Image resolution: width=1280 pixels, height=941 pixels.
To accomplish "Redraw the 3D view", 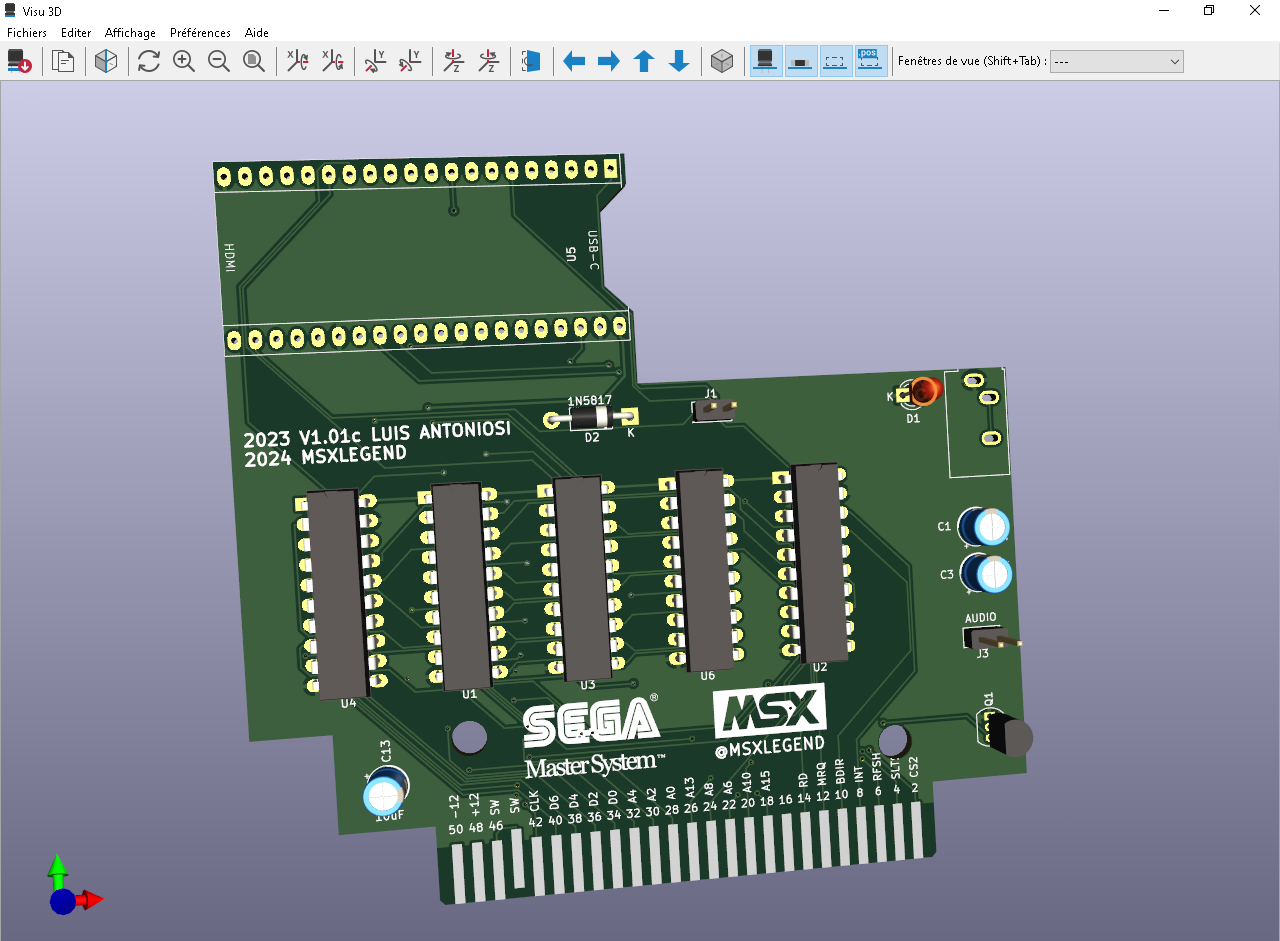I will point(149,61).
